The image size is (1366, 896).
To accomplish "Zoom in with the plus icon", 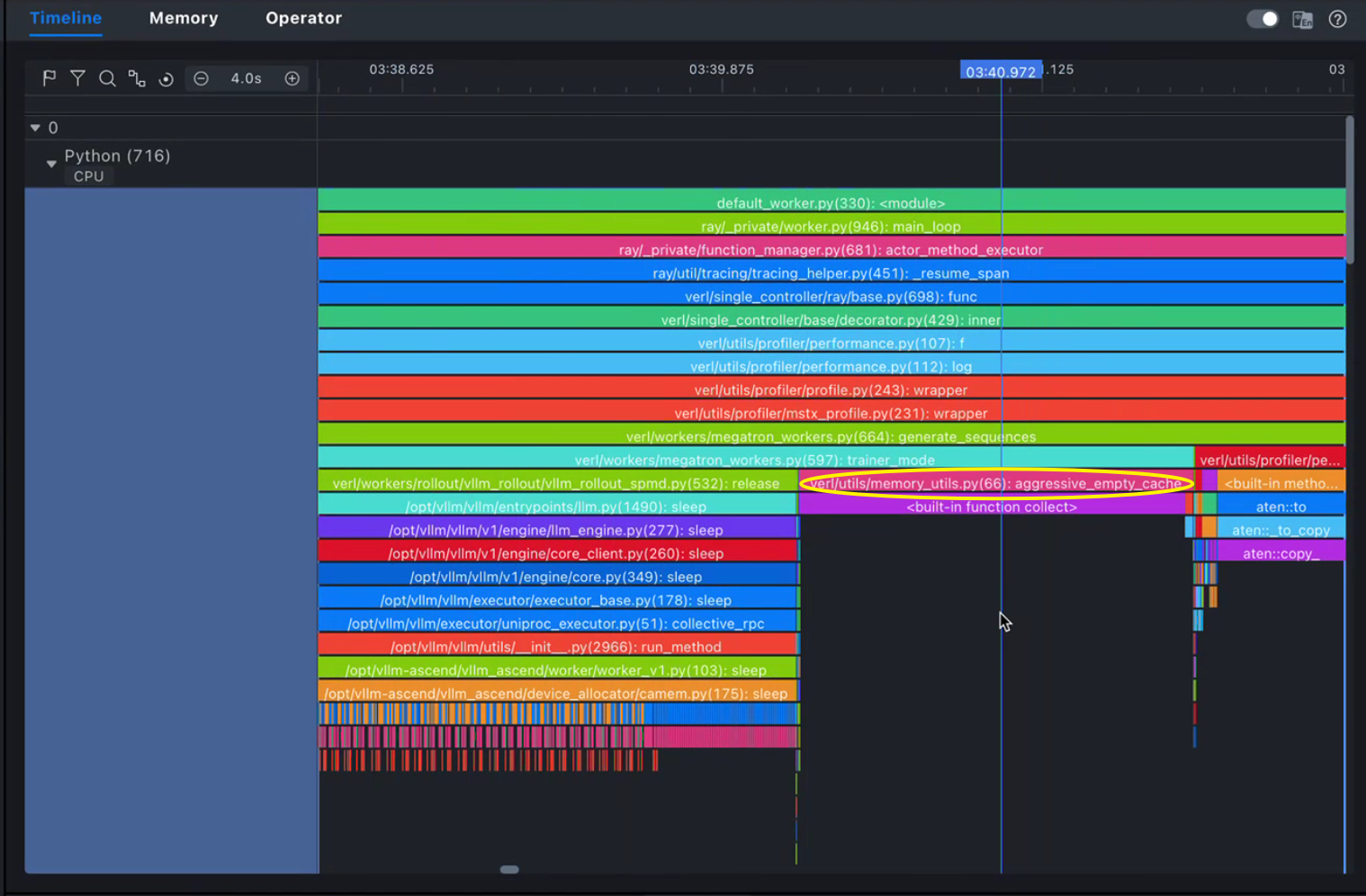I will (x=292, y=78).
